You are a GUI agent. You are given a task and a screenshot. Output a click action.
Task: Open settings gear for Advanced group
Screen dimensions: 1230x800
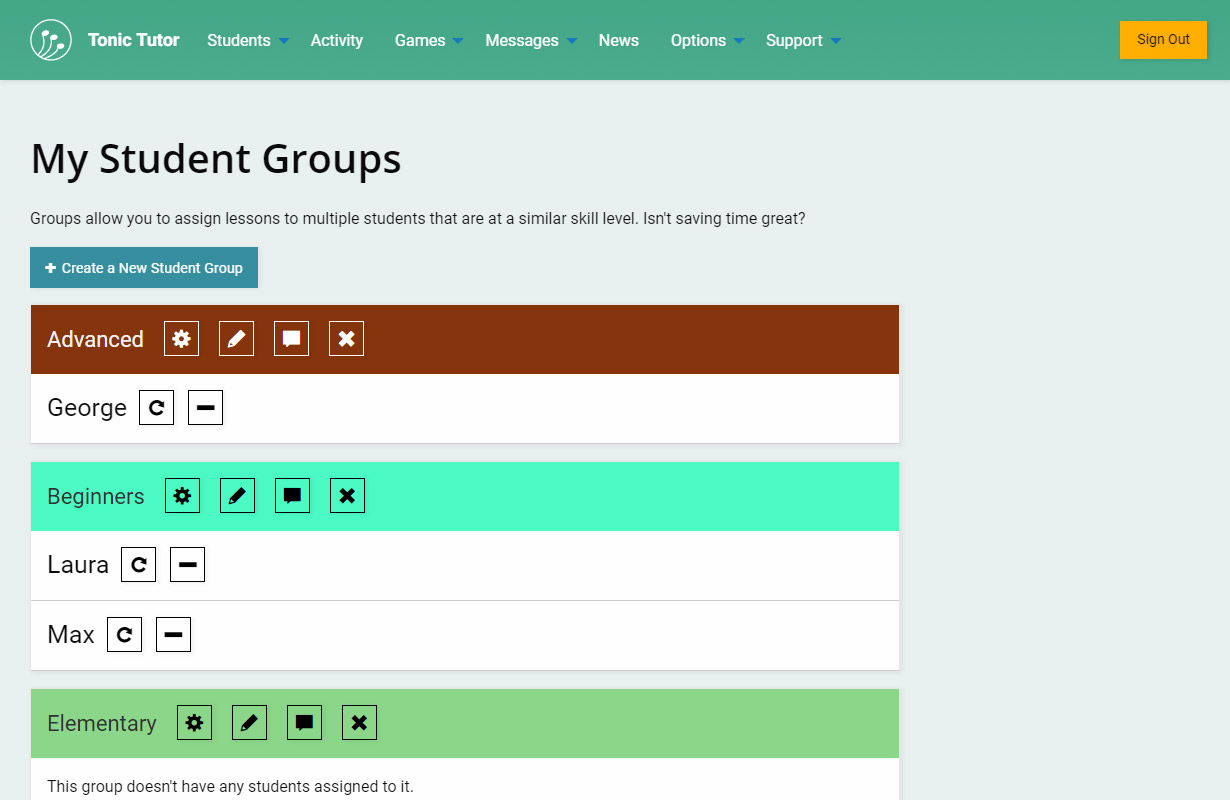pos(181,339)
